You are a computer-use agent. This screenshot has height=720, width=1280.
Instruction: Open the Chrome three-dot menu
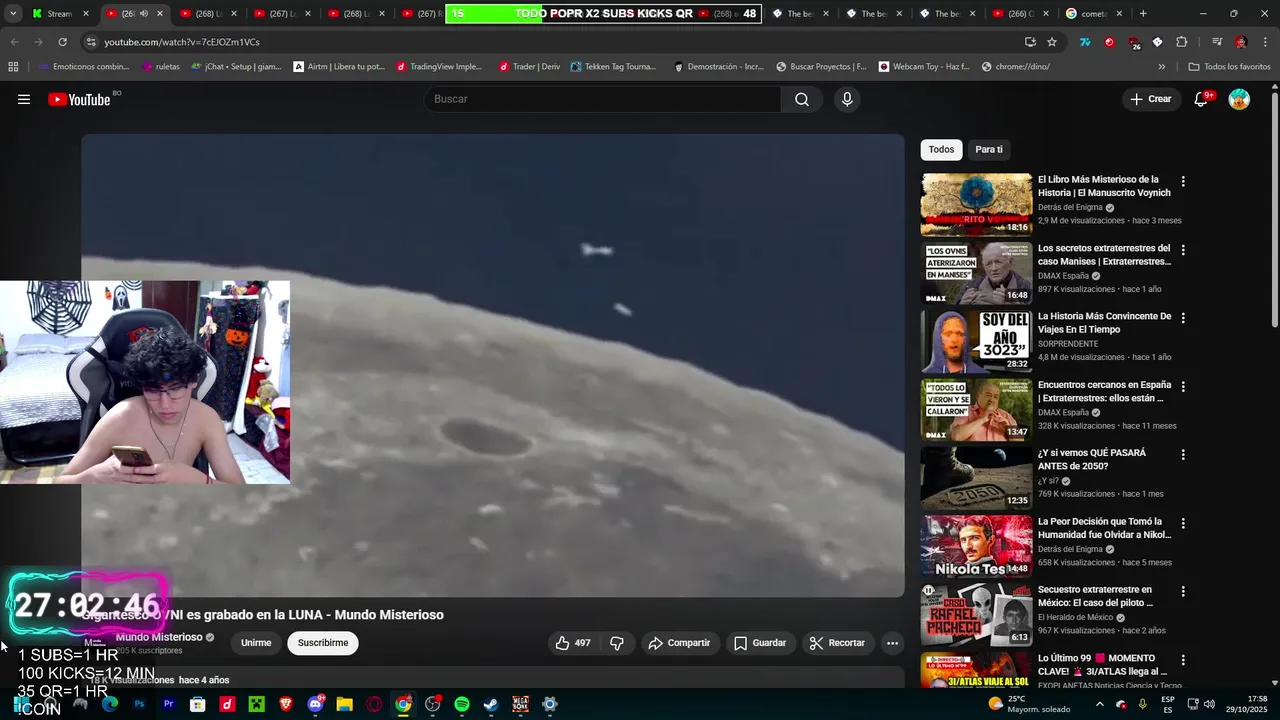pyautogui.click(x=1263, y=42)
